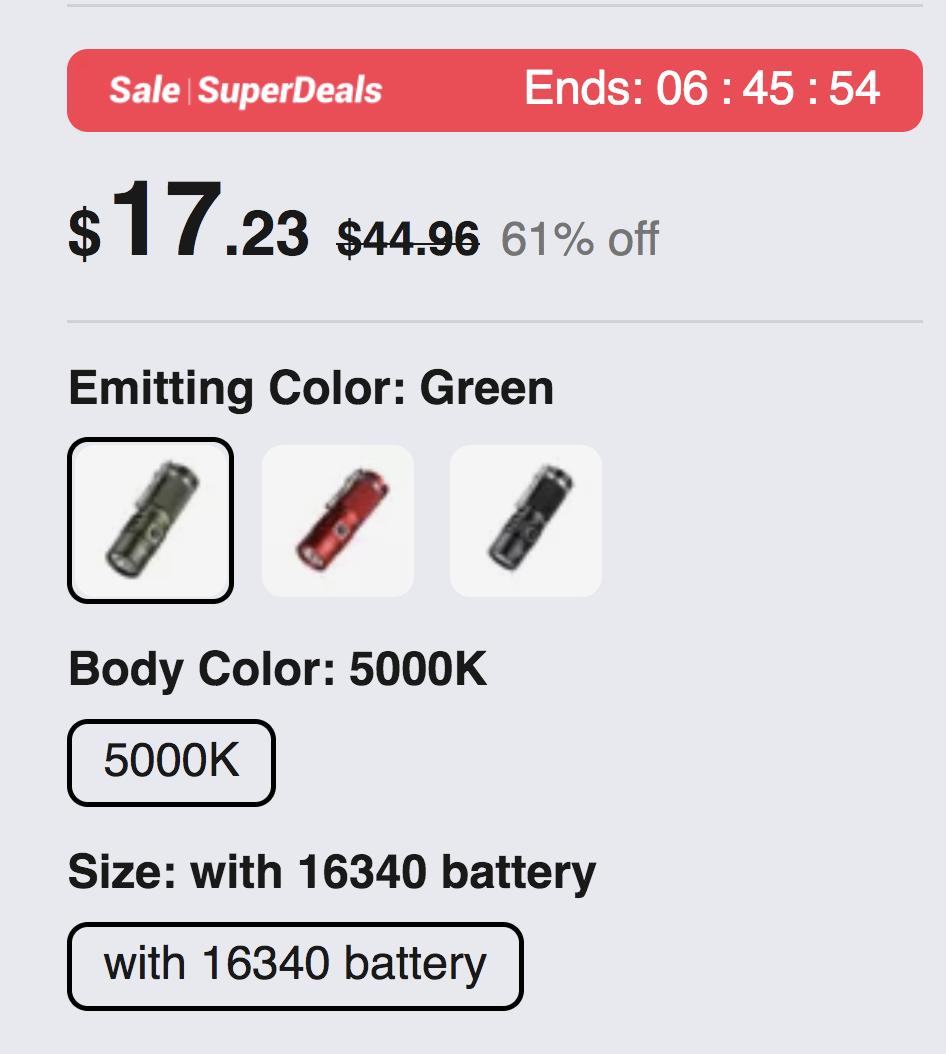
Task: Click the Emitting Color heading label
Action: [237, 389]
